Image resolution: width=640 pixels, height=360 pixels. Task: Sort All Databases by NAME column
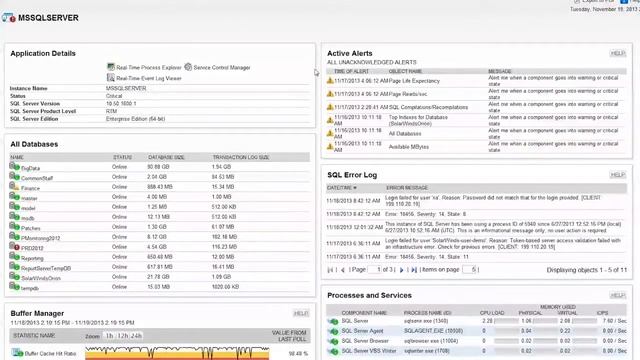tap(17, 157)
